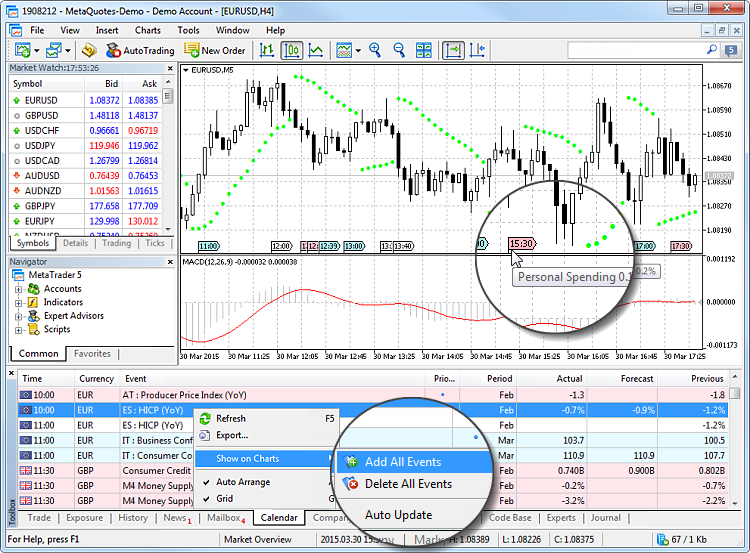The image size is (750, 553).
Task: Switch chart to line chart mode
Action: (316, 50)
